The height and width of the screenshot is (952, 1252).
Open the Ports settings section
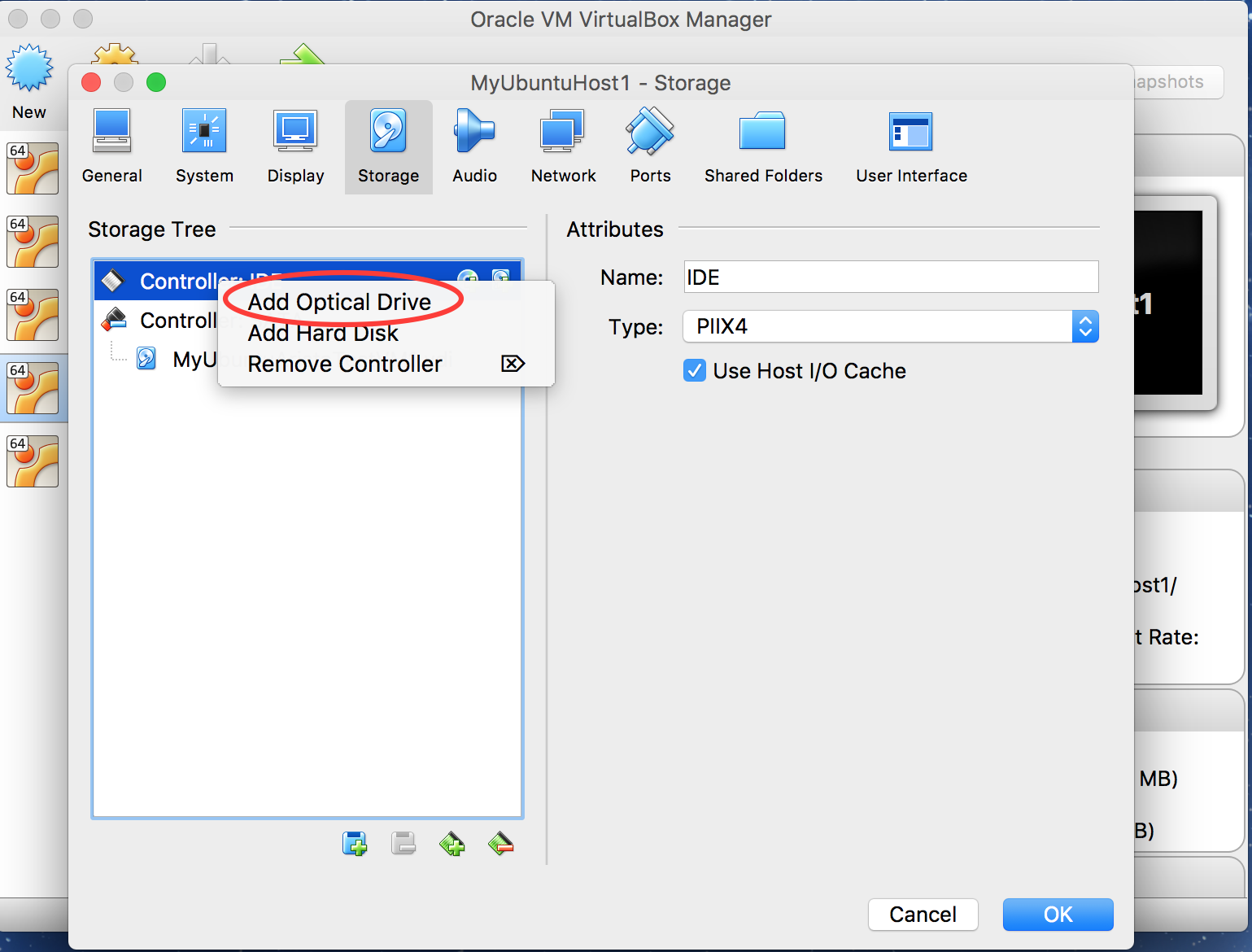coord(650,147)
